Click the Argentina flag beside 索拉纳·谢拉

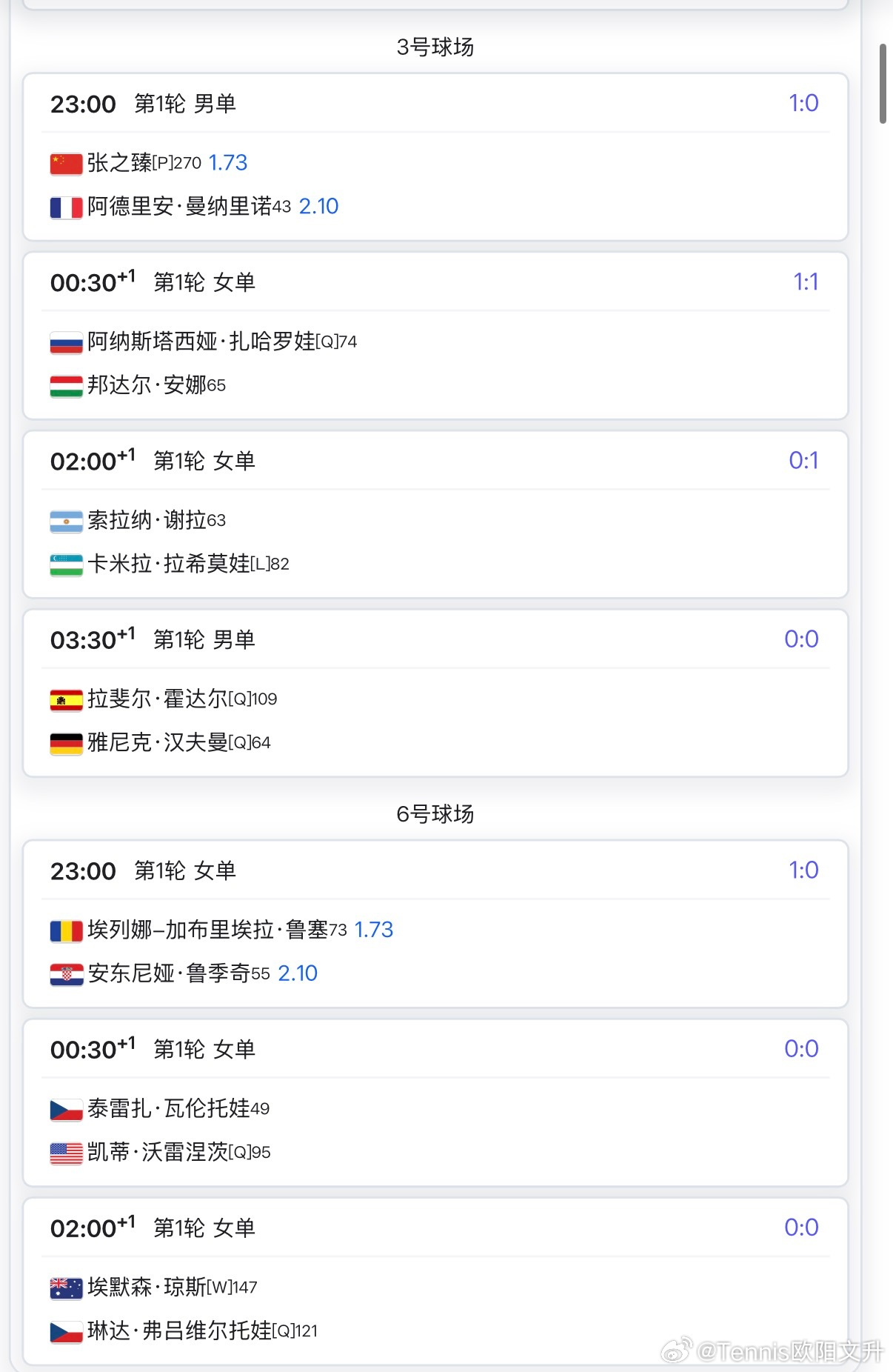point(66,522)
